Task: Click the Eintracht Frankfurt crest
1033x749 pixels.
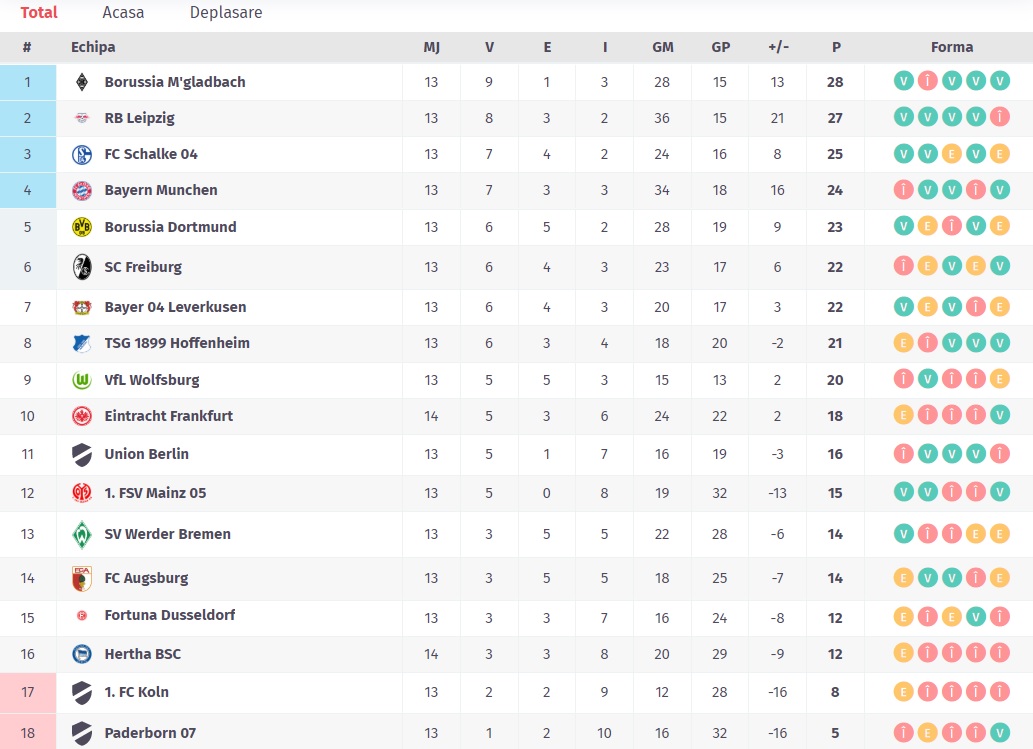Action: point(82,416)
